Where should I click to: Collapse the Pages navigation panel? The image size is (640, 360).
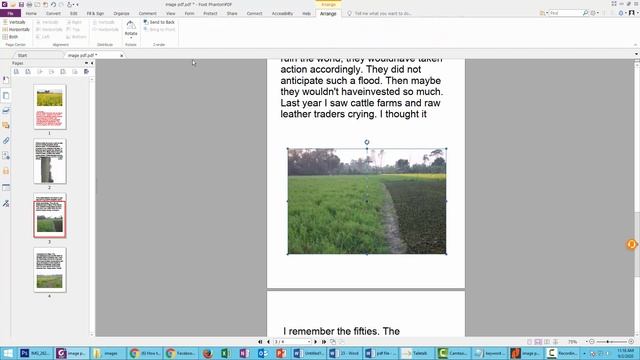(92, 63)
